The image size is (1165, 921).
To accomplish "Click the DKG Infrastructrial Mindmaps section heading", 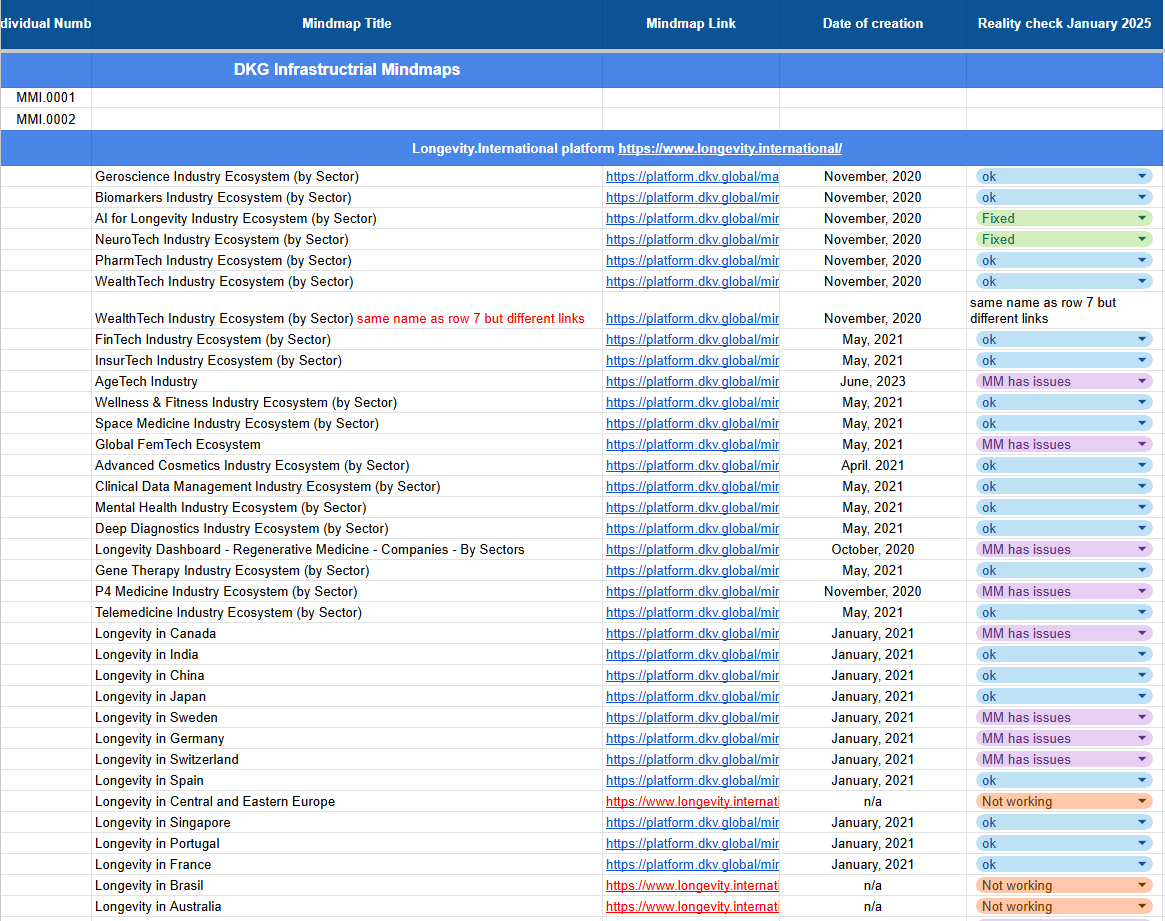I will pyautogui.click(x=347, y=70).
